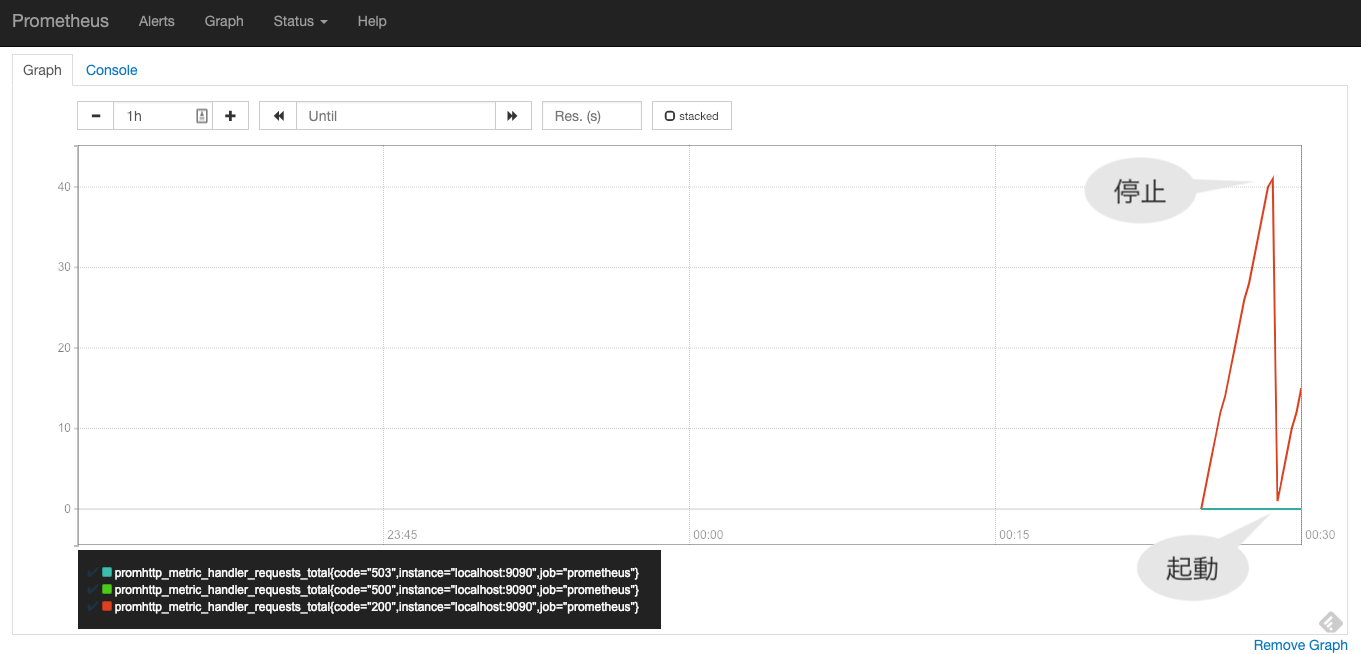This screenshot has width=1361, height=654.
Task: Open the Help page
Action: click(x=372, y=21)
